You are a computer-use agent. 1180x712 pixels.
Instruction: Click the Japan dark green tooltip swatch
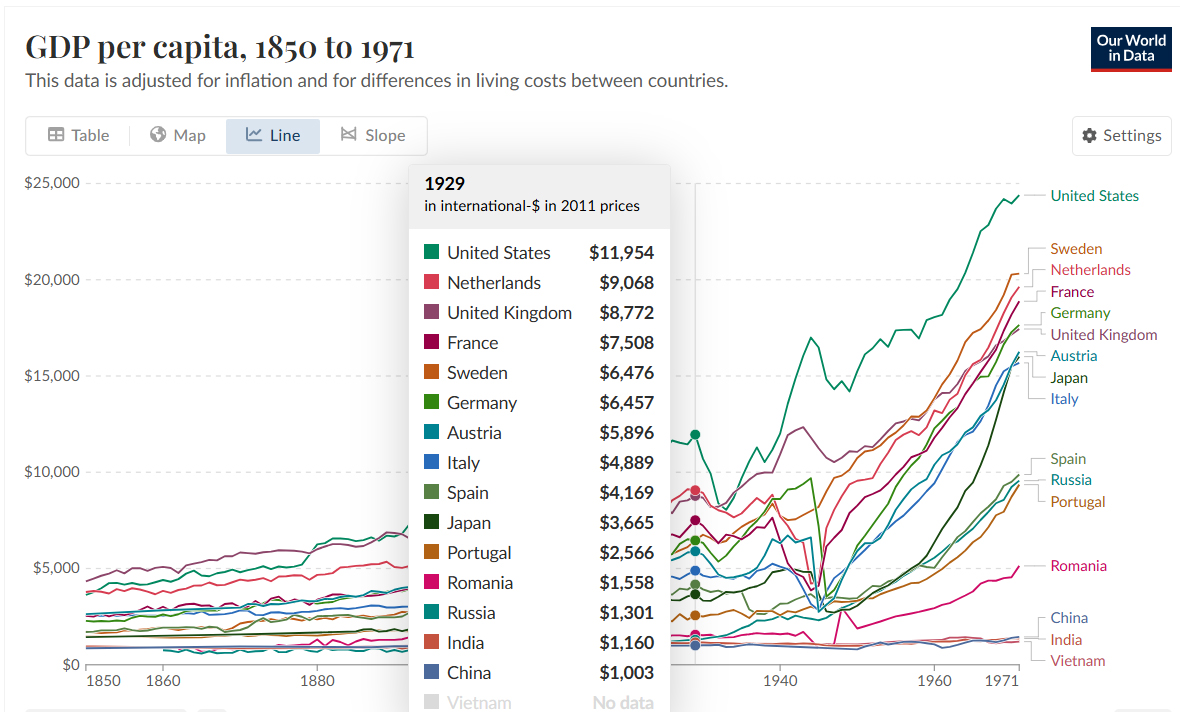click(x=432, y=523)
